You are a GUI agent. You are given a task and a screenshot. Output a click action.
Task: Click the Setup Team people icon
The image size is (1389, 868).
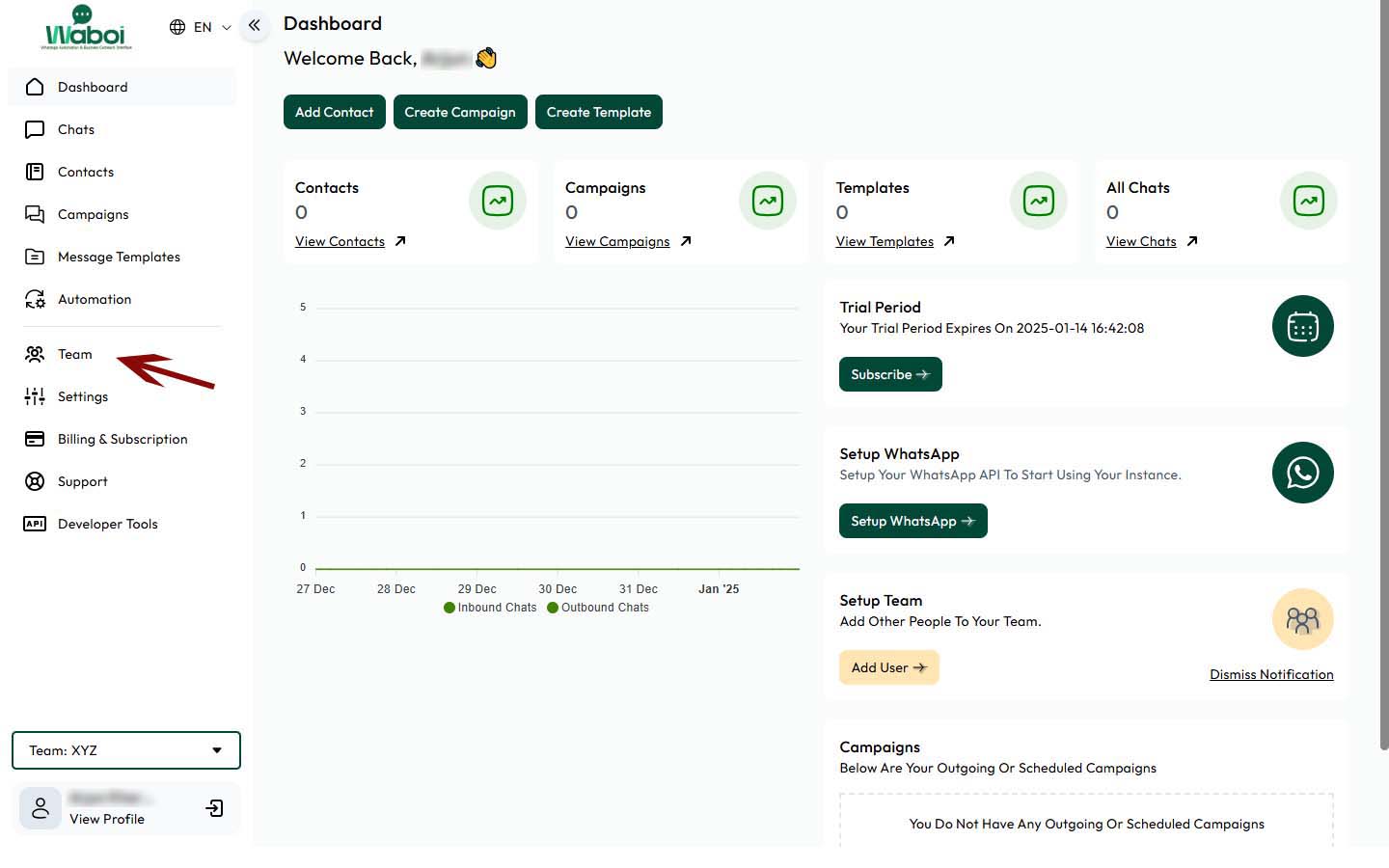1303,619
